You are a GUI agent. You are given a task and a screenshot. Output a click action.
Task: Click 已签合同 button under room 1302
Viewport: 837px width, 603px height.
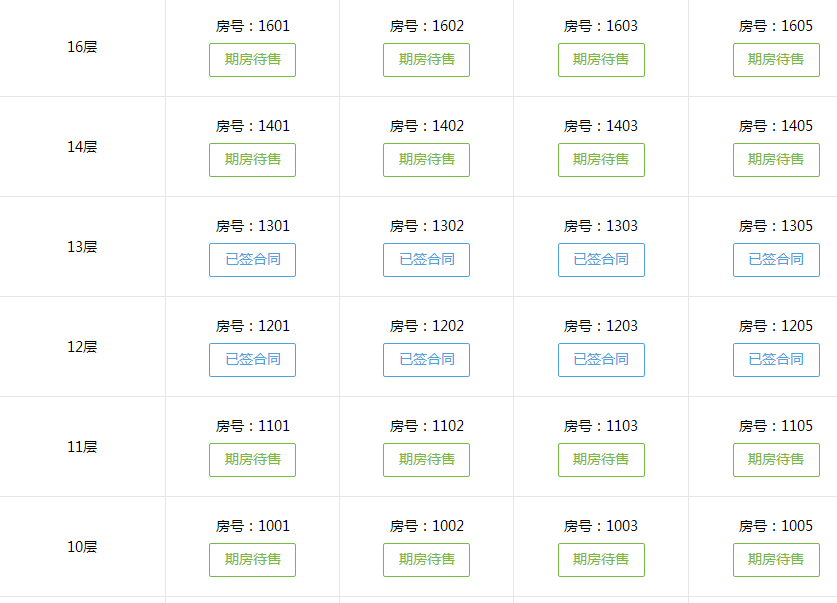click(426, 260)
